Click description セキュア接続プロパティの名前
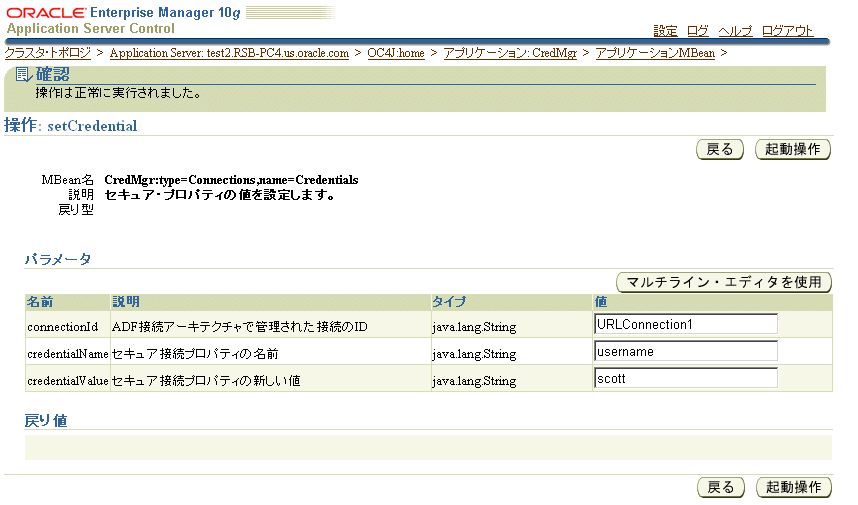Image resolution: width=858 pixels, height=505 pixels. (195, 354)
